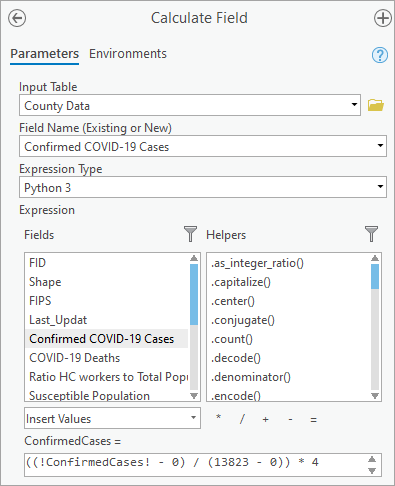Insert the equals operator
Image resolution: width=395 pixels, height=486 pixels.
point(313,420)
